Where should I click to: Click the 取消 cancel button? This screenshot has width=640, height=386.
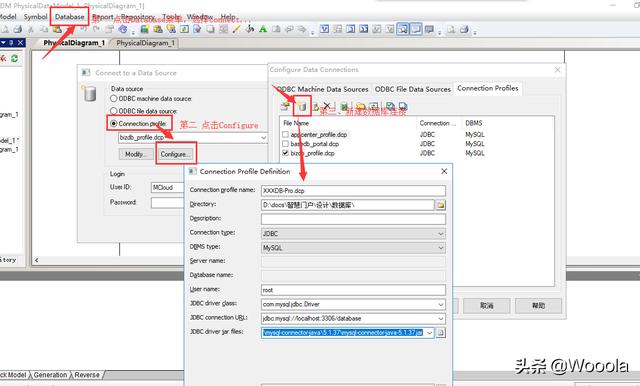pos(487,306)
